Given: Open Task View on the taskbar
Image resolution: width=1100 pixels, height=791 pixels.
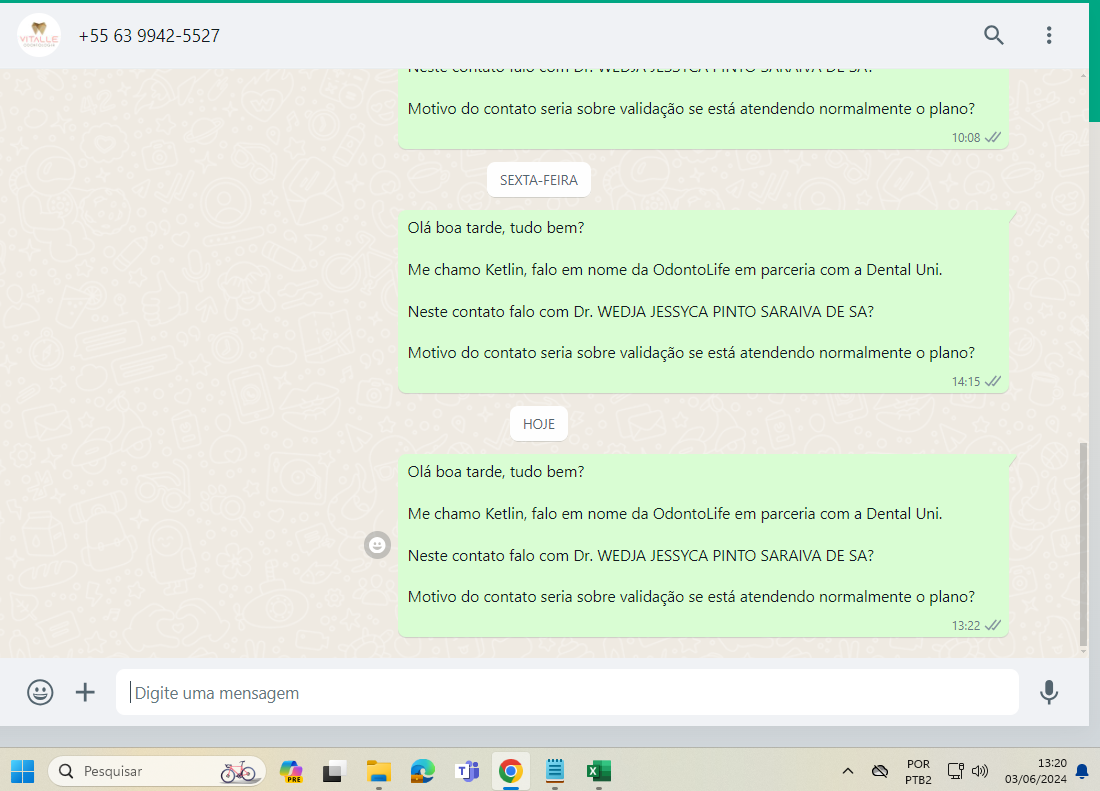Looking at the screenshot, I should (335, 771).
